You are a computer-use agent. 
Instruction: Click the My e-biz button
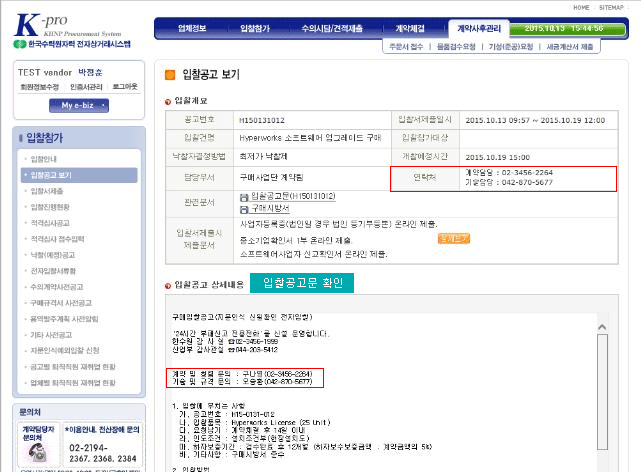(x=79, y=105)
